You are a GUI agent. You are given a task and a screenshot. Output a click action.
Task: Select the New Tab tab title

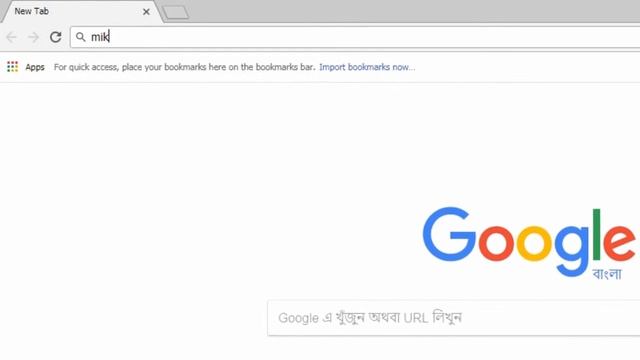[x=31, y=11]
